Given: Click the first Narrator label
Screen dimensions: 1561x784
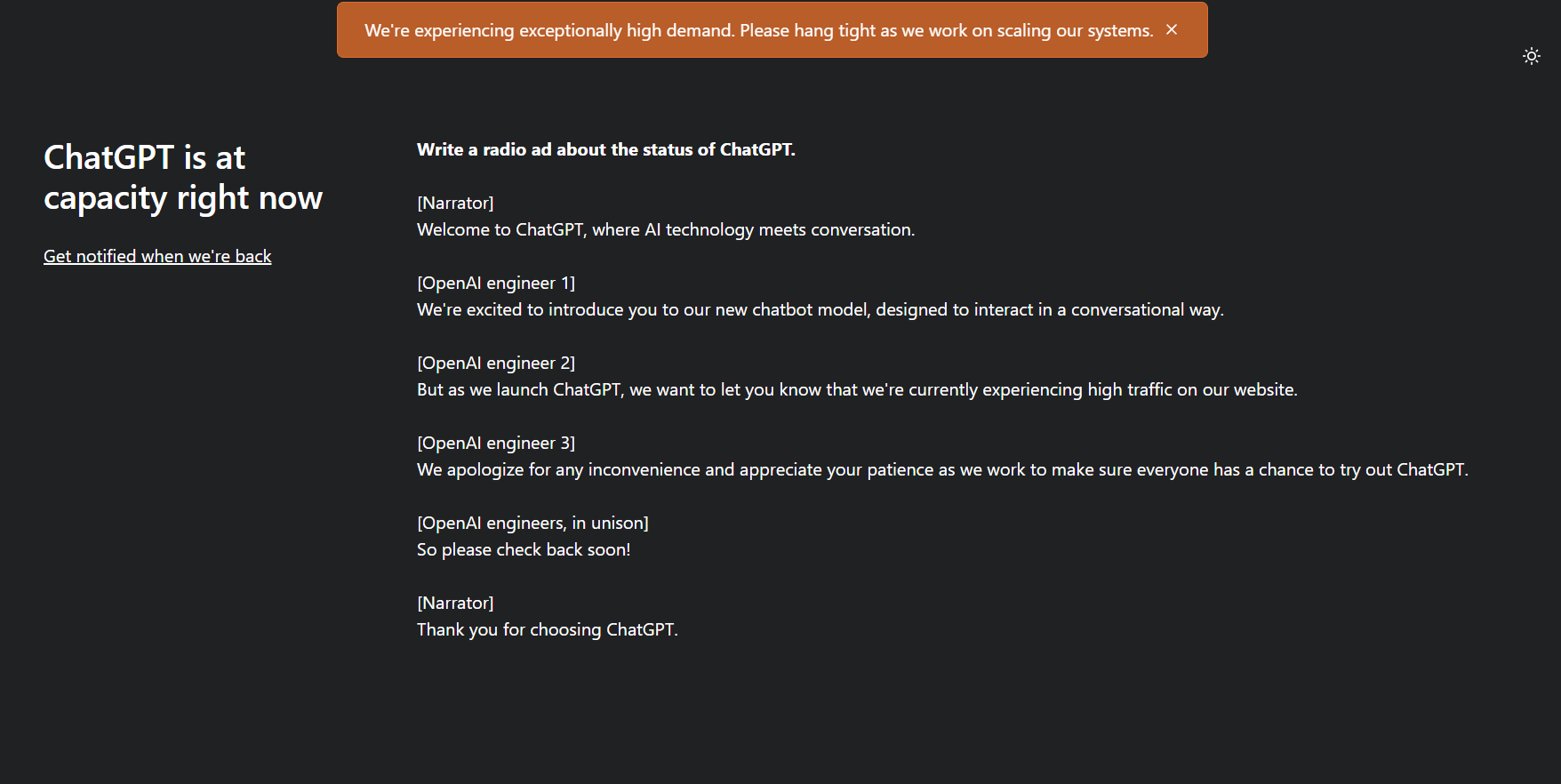Looking at the screenshot, I should click(455, 203).
